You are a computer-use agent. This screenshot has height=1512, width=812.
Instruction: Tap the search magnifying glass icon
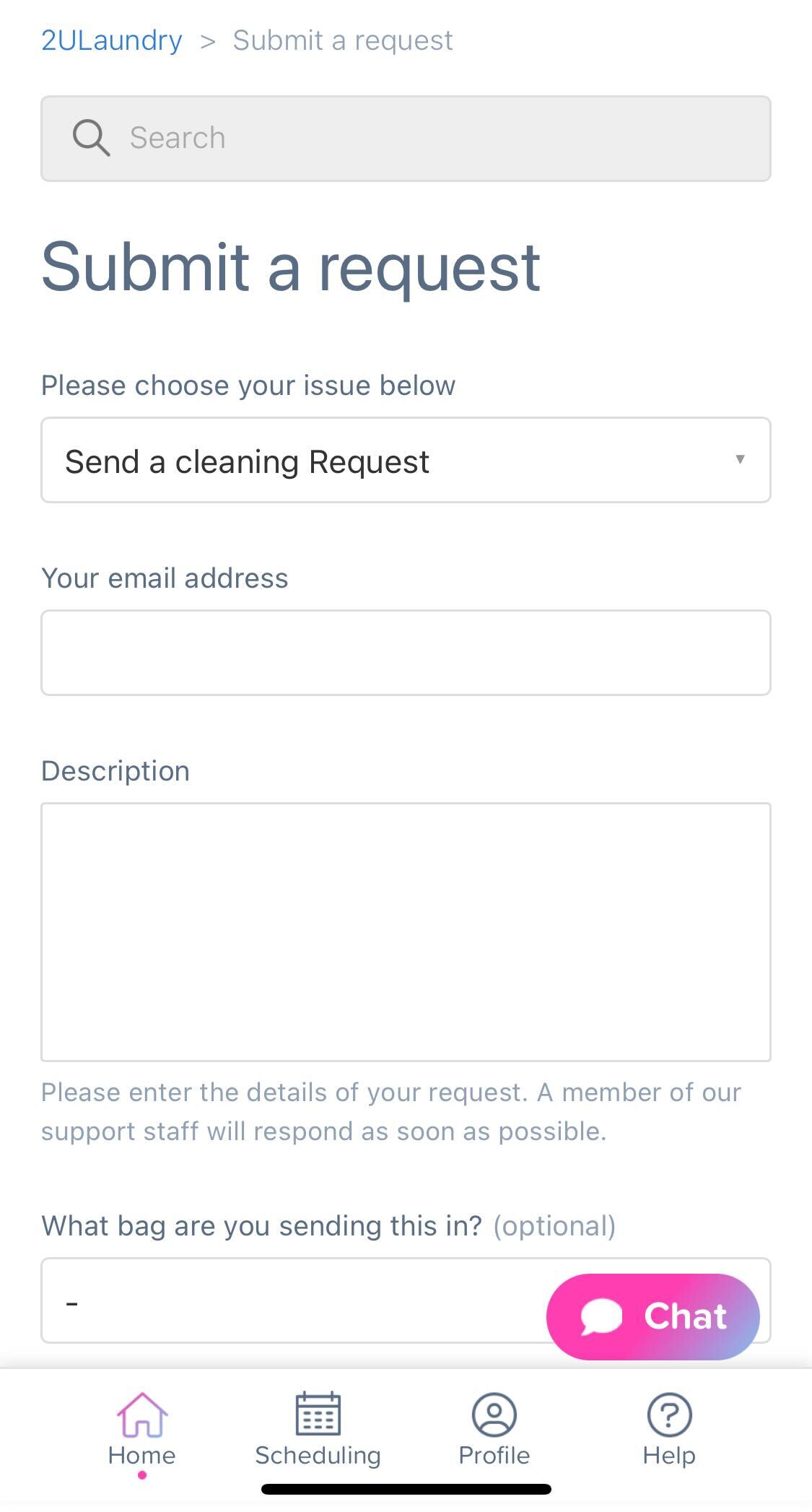point(91,137)
